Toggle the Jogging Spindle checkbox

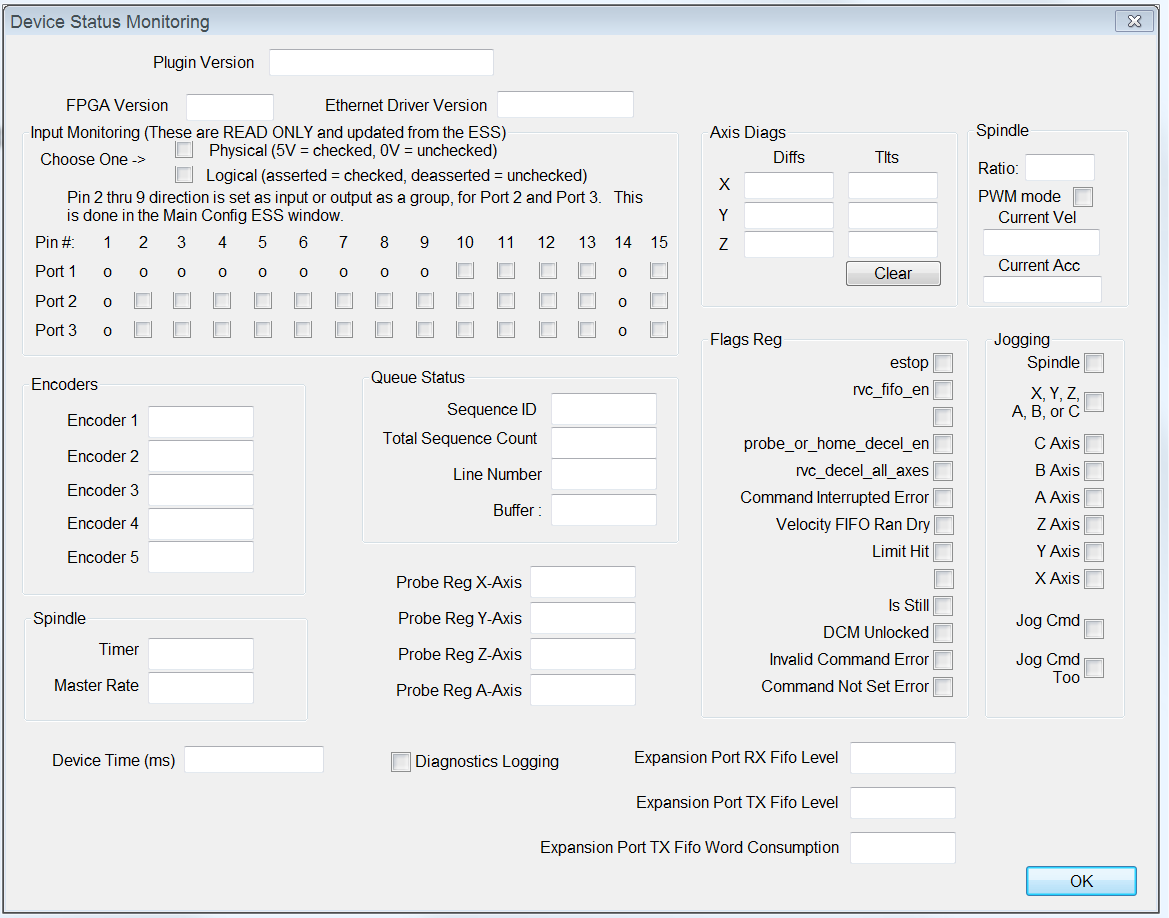tap(1094, 363)
